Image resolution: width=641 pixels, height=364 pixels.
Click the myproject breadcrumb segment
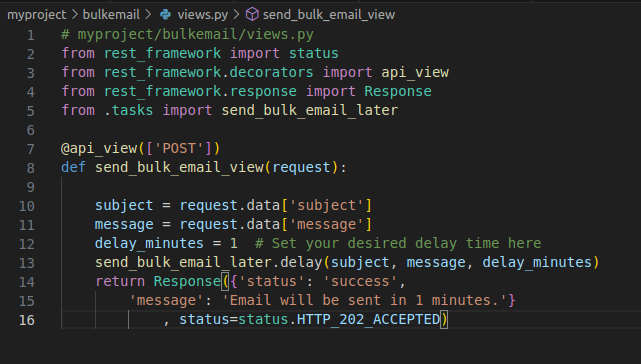coord(37,15)
